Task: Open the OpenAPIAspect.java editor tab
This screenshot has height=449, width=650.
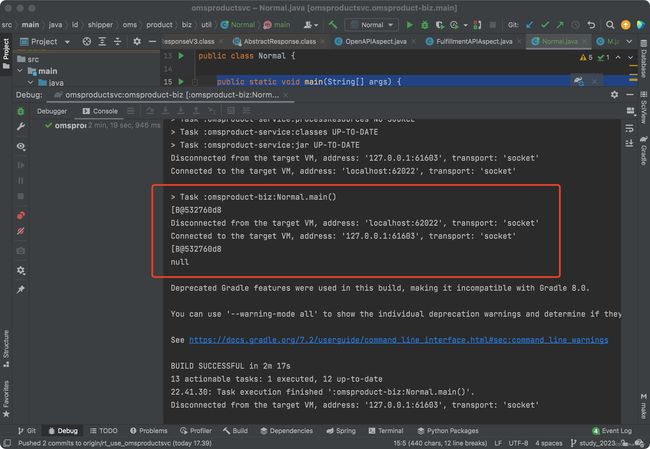Action: coord(371,41)
